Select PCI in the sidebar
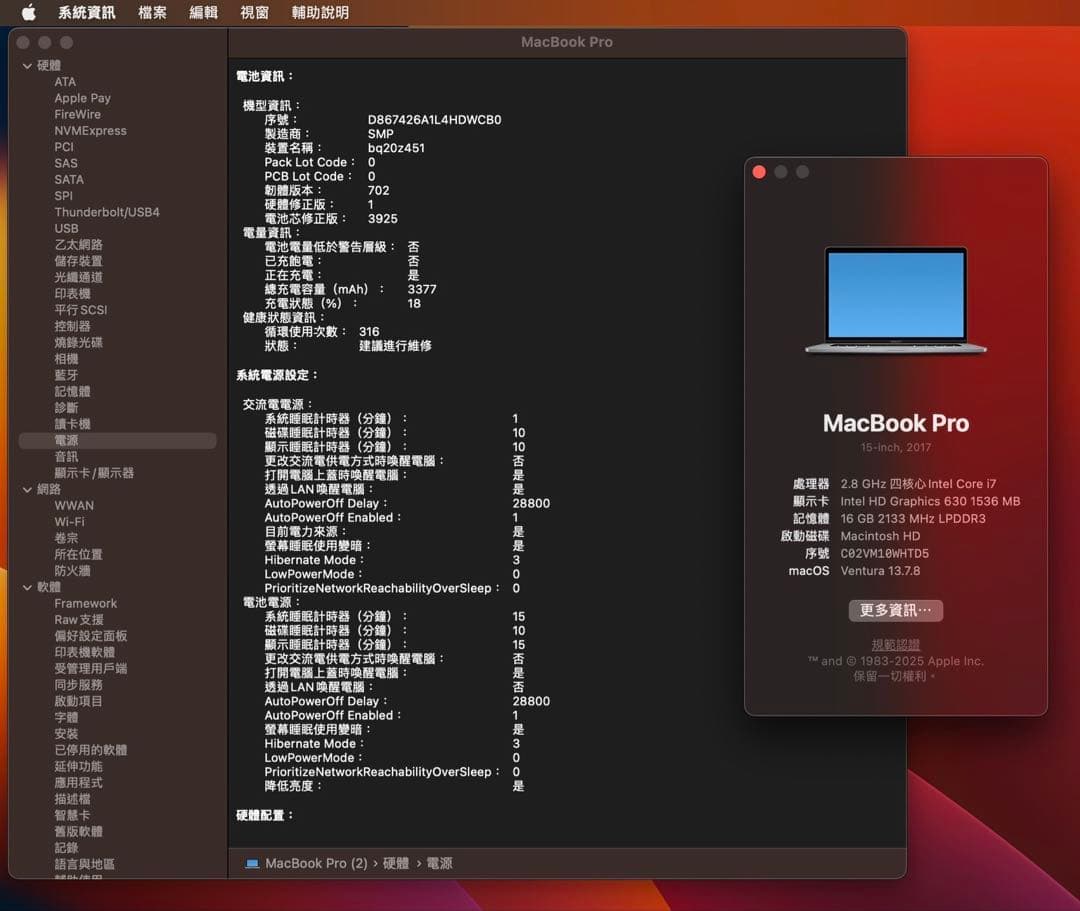 tap(63, 147)
